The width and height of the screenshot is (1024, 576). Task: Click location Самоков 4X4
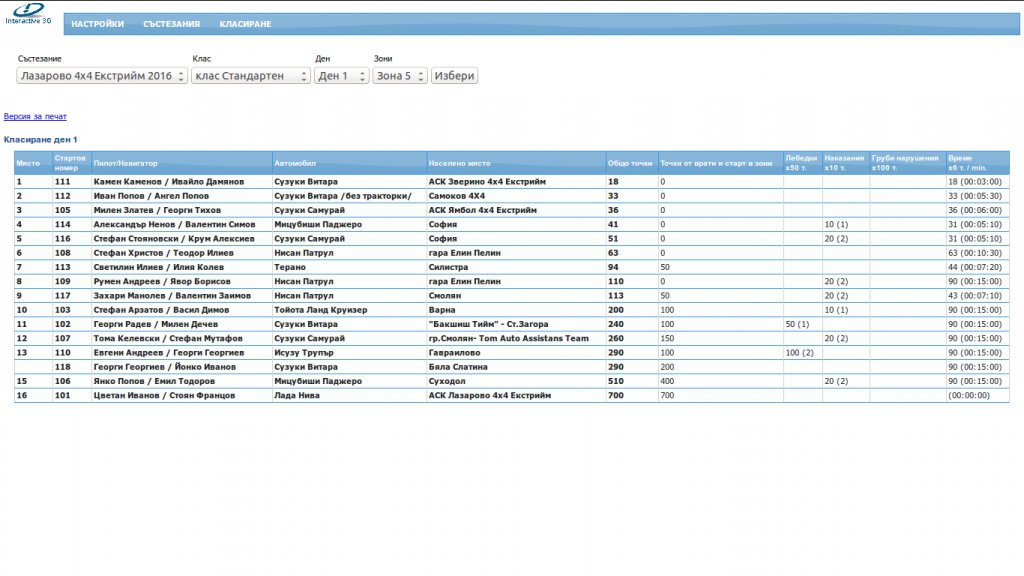tap(456, 196)
